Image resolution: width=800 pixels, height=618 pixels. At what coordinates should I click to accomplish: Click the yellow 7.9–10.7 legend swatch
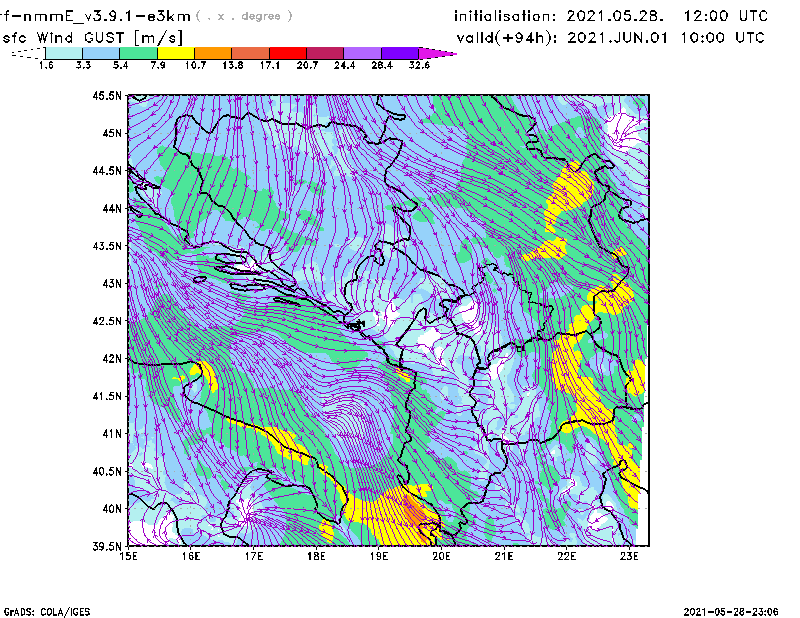click(x=176, y=53)
